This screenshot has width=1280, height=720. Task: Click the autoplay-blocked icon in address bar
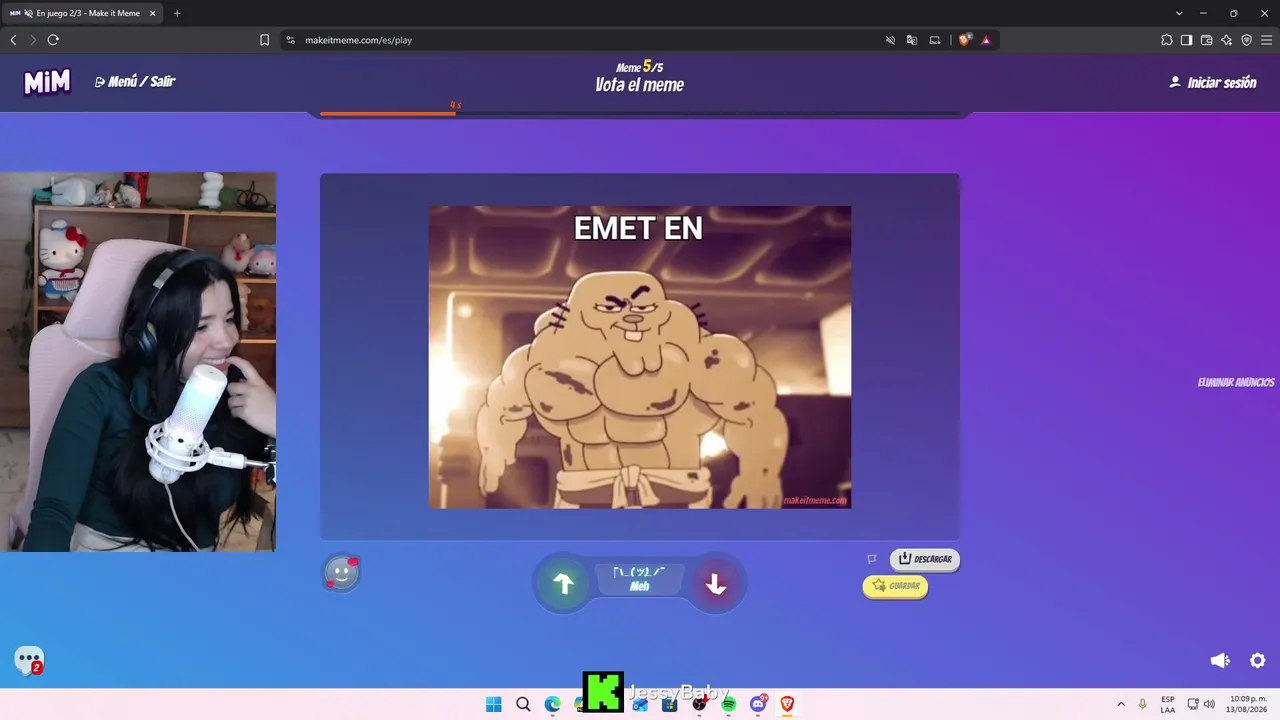[x=890, y=40]
